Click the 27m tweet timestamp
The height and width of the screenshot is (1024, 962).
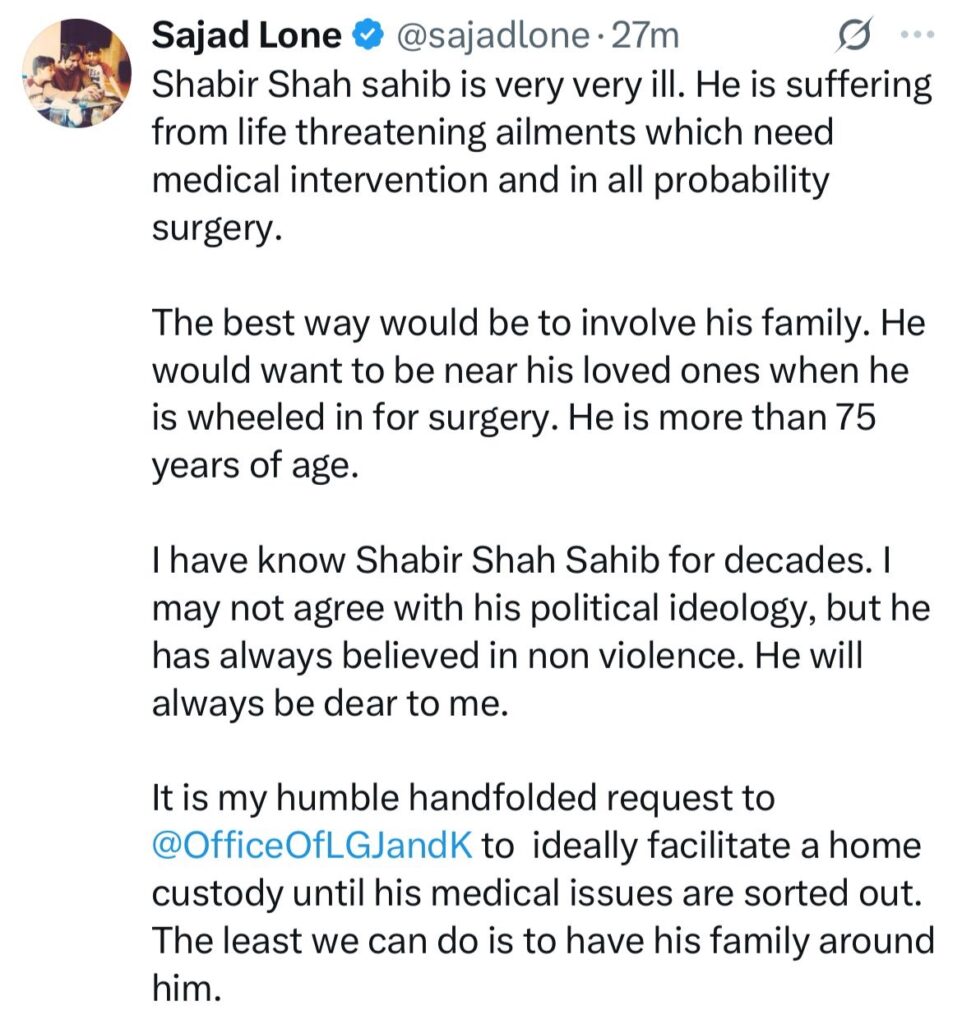[x=649, y=37]
